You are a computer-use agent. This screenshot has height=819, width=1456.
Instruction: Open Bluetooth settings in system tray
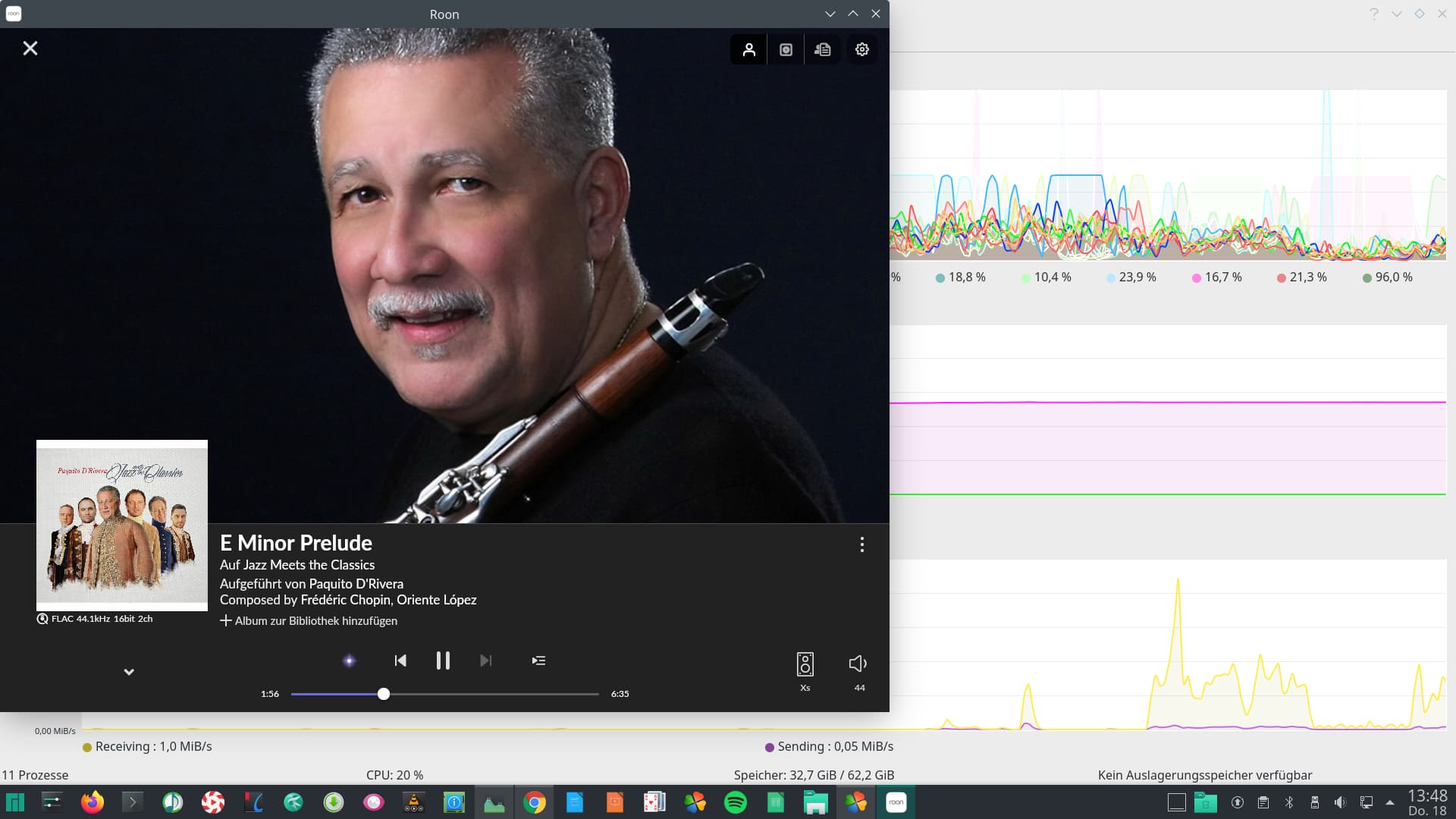(1288, 802)
